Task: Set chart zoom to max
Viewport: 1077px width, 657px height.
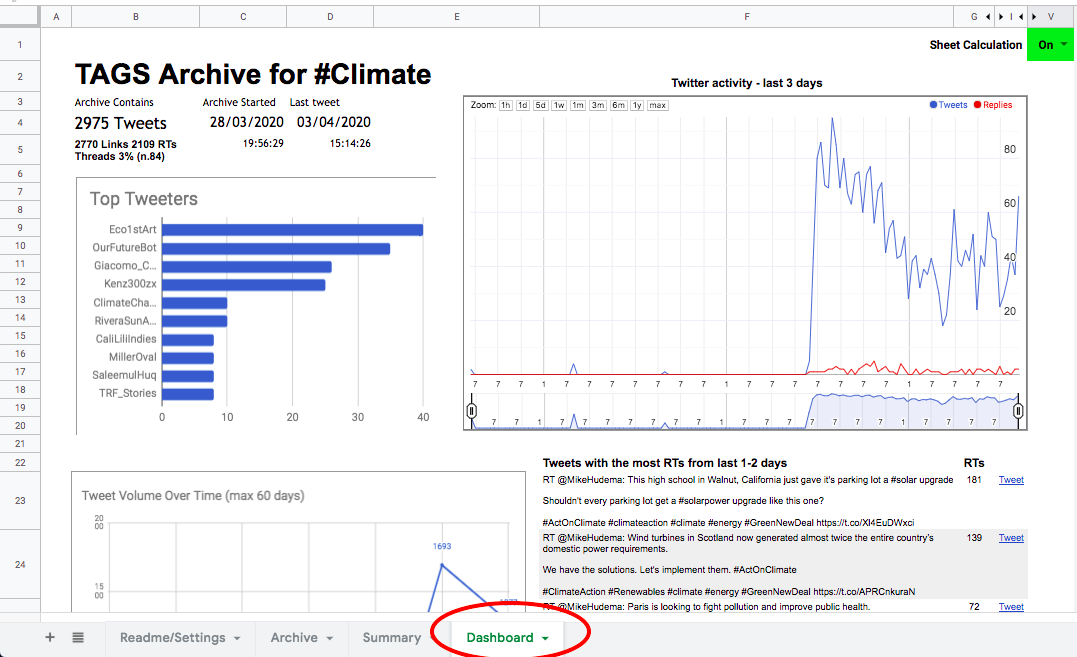Action: click(x=657, y=105)
